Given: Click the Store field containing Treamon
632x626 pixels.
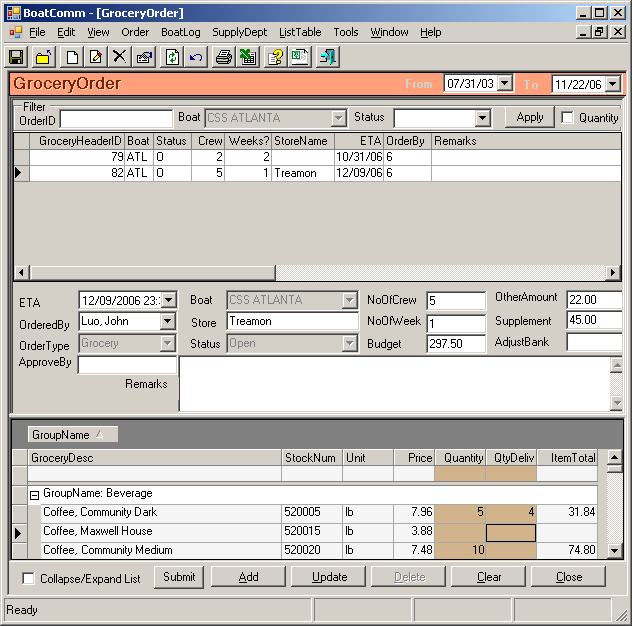Looking at the screenshot, I should click(292, 321).
